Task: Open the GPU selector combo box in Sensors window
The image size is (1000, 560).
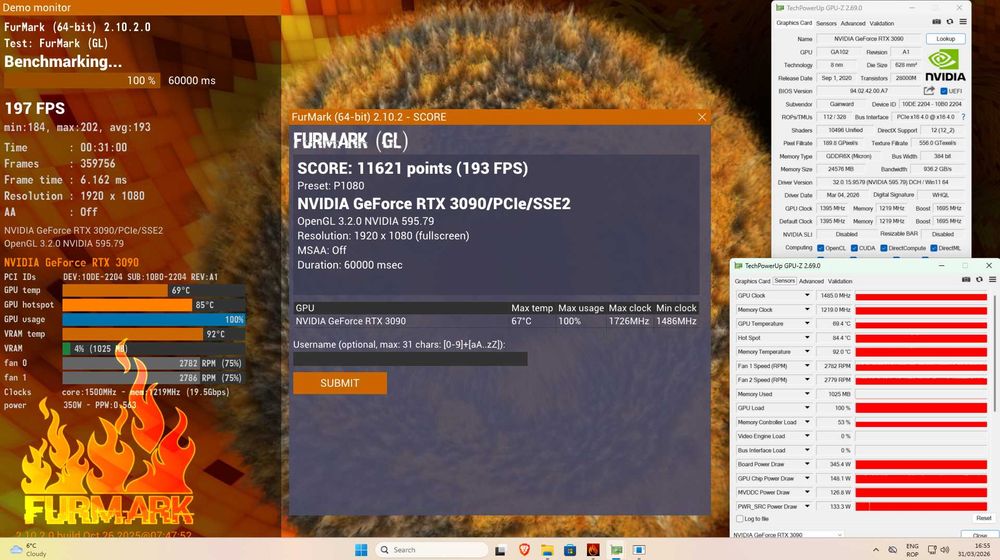Action: (788, 534)
